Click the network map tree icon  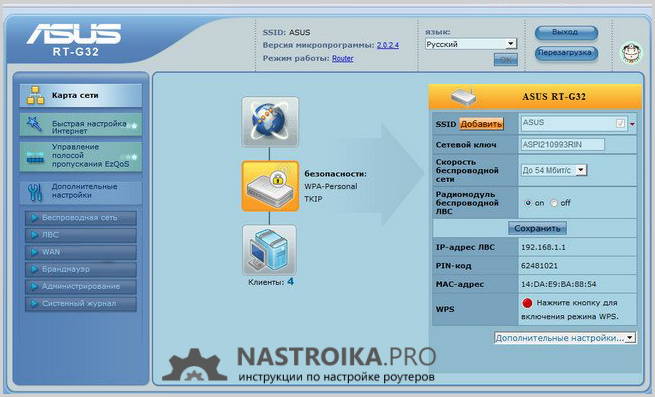click(36, 95)
